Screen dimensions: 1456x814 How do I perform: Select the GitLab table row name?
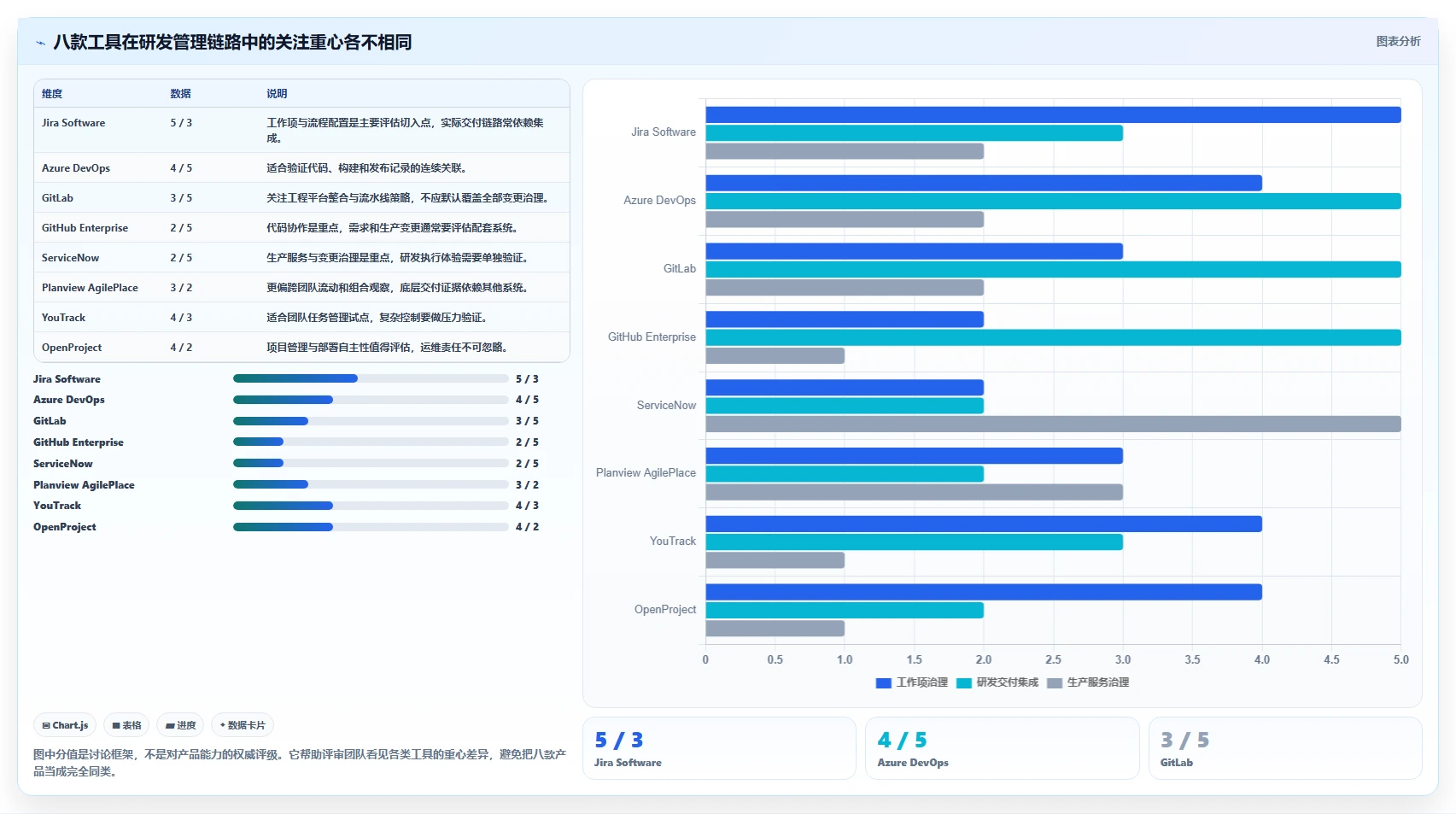(57, 198)
